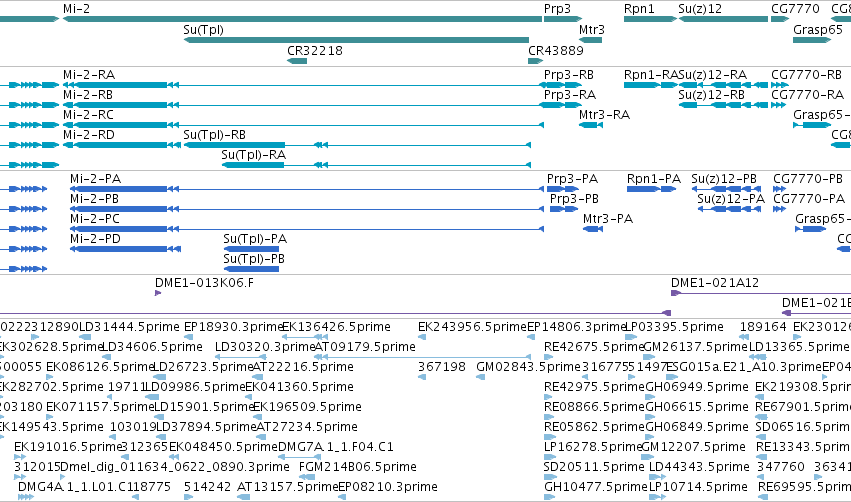The image size is (851, 502).
Task: Click the Su(Tpl)-PA protein label
Action: (255, 239)
